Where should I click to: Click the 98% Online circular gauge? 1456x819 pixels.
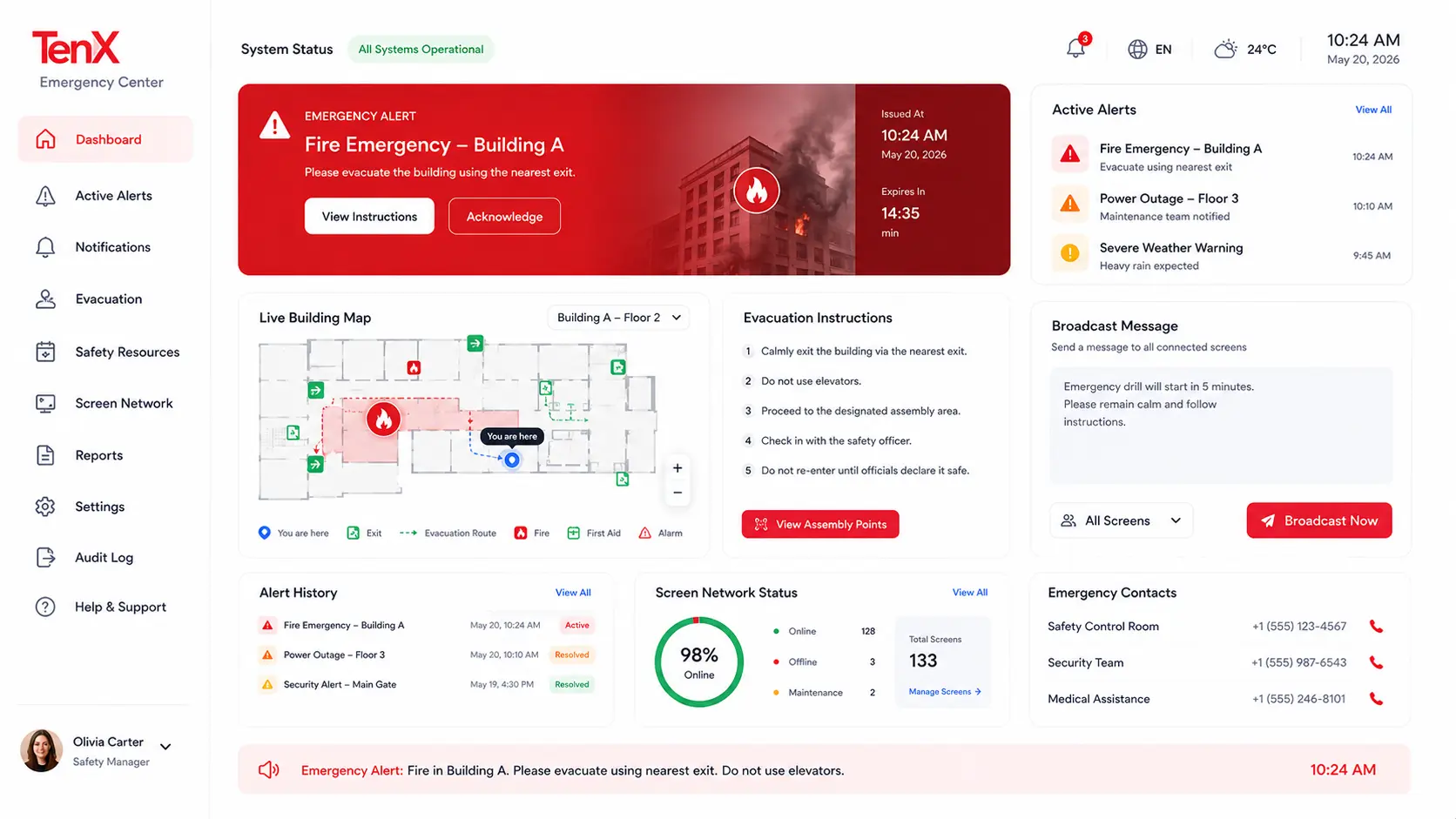pos(698,662)
